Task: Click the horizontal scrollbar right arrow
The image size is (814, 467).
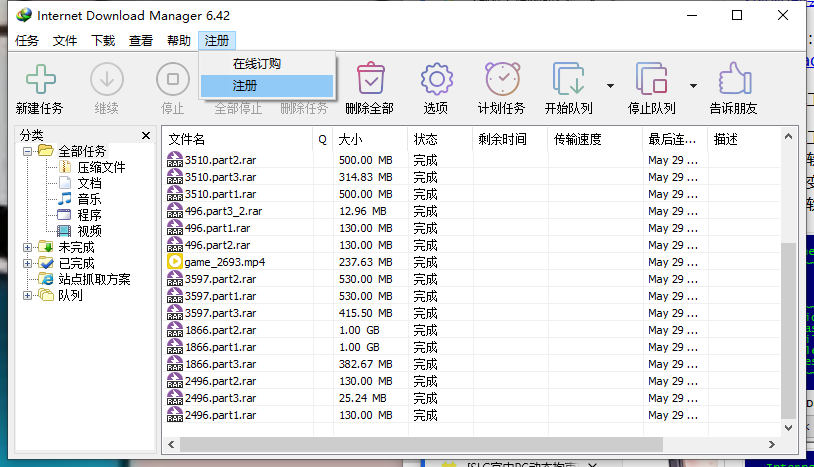Action: click(x=771, y=444)
